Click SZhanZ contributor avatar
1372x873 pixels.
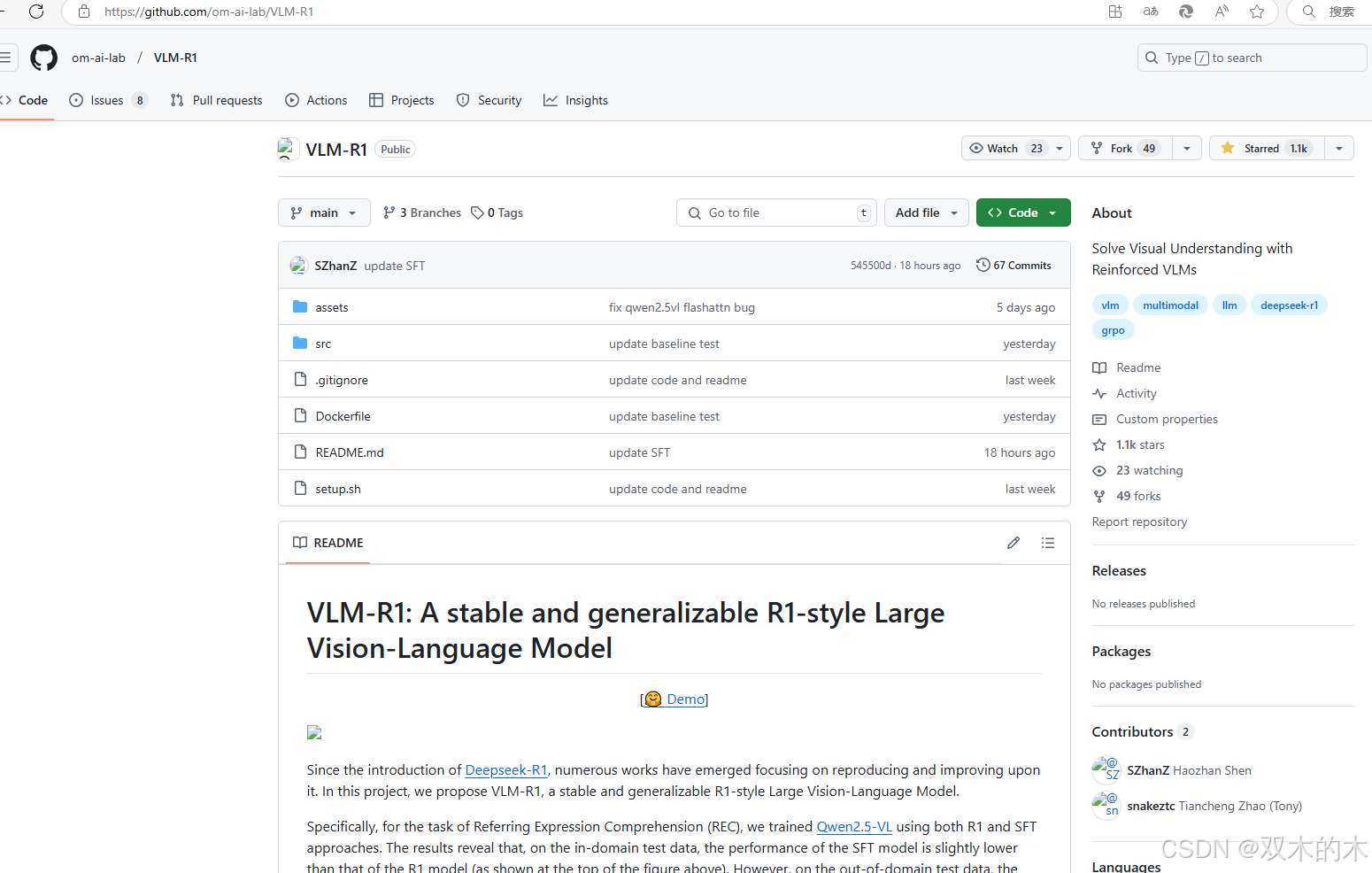tap(1106, 770)
